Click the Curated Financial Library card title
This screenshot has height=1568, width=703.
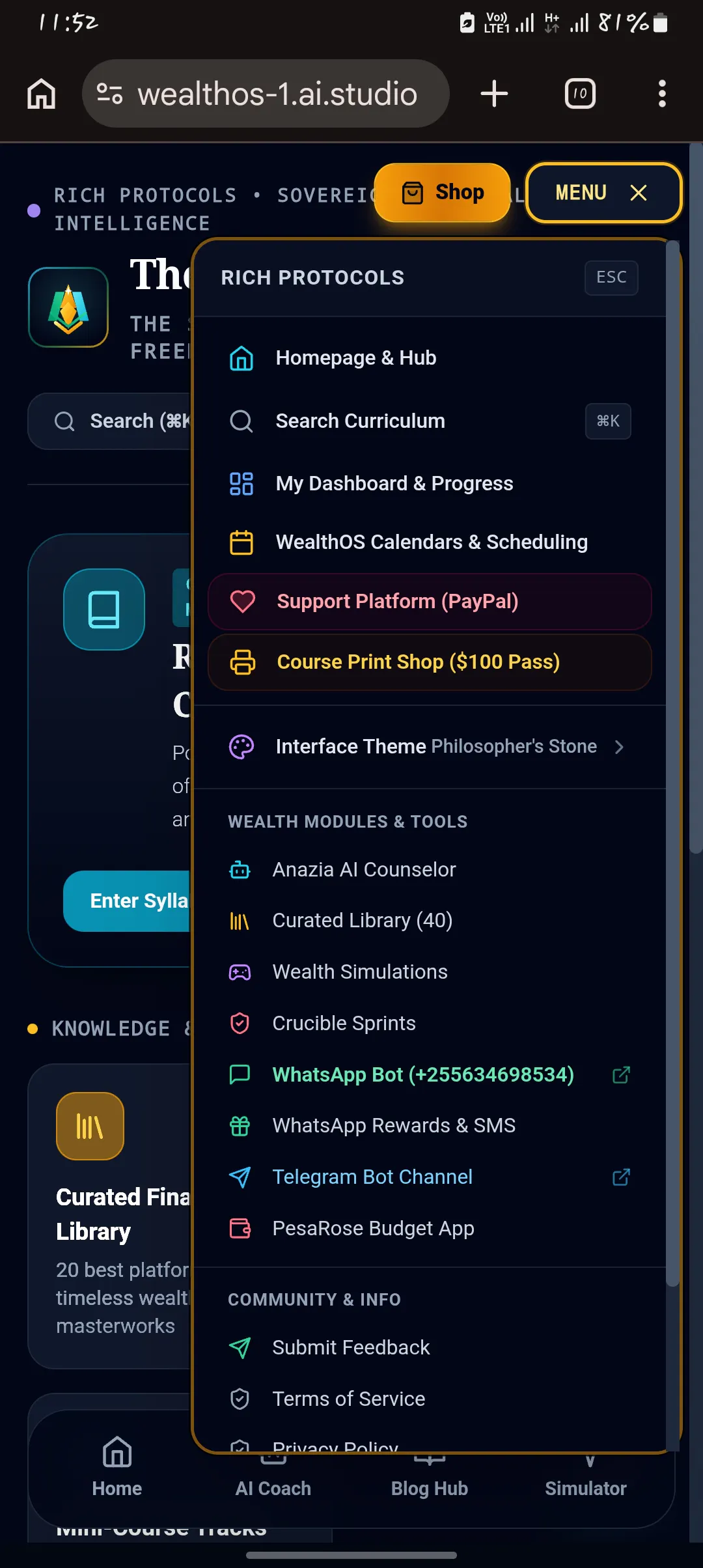124,1214
